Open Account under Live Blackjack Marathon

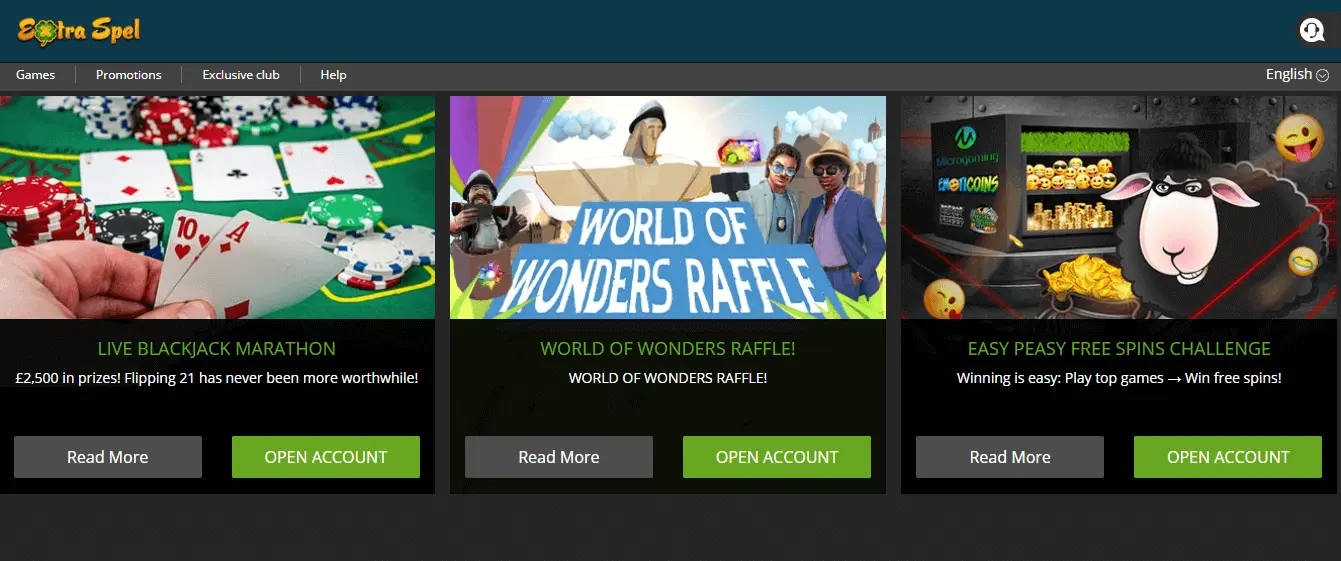[x=326, y=457]
